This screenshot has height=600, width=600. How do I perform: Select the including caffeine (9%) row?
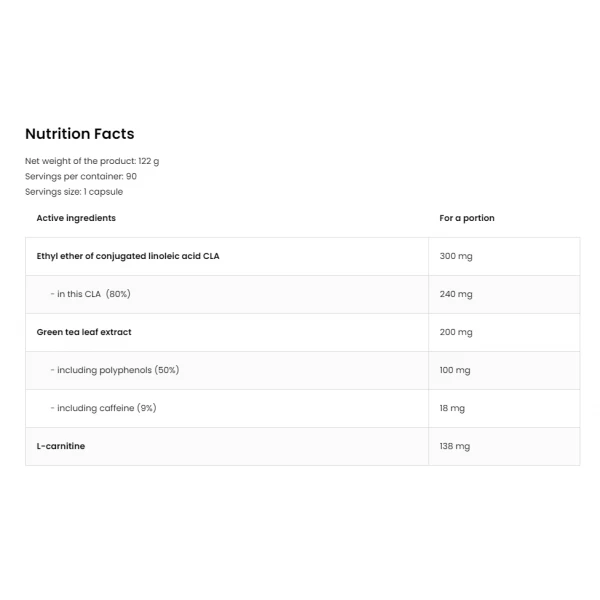(x=303, y=408)
